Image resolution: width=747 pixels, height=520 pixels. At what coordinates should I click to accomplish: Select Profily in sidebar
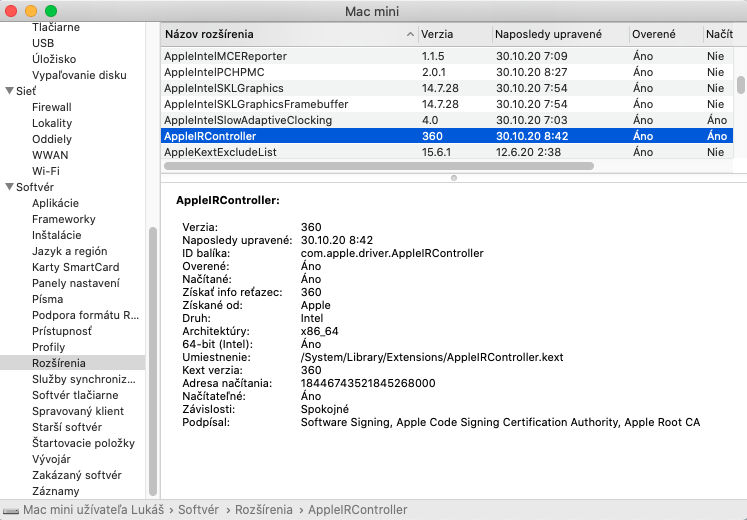point(48,347)
